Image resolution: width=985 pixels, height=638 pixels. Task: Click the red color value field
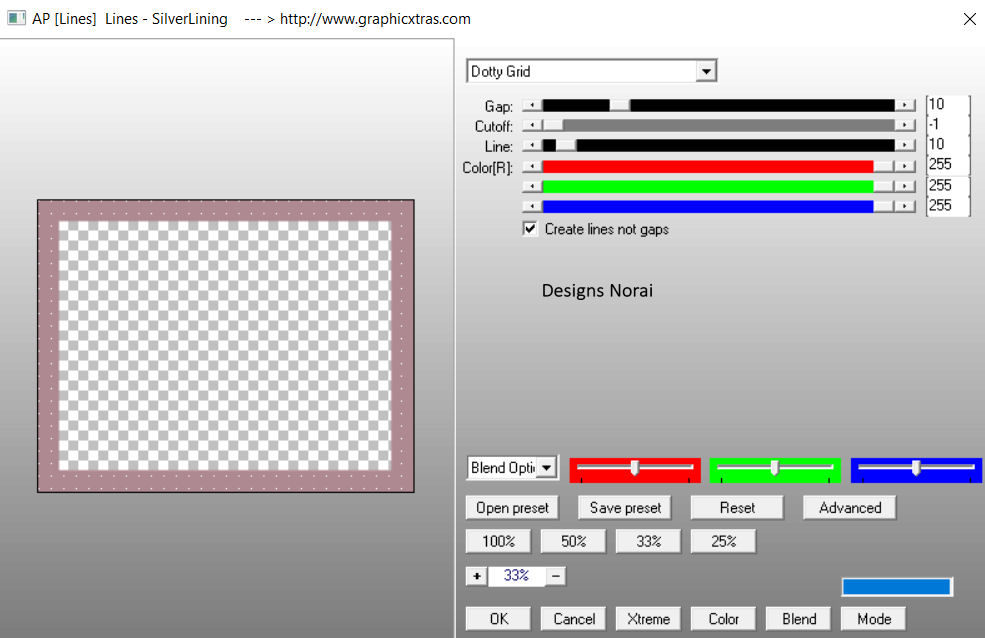pos(948,165)
